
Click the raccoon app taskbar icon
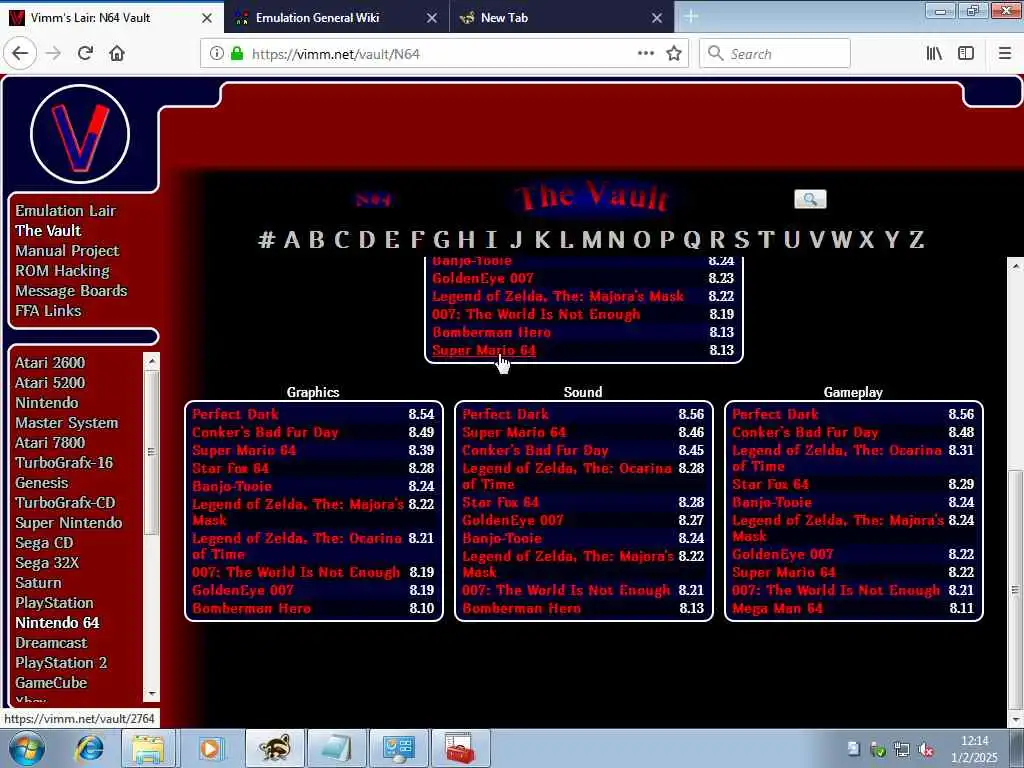point(274,748)
